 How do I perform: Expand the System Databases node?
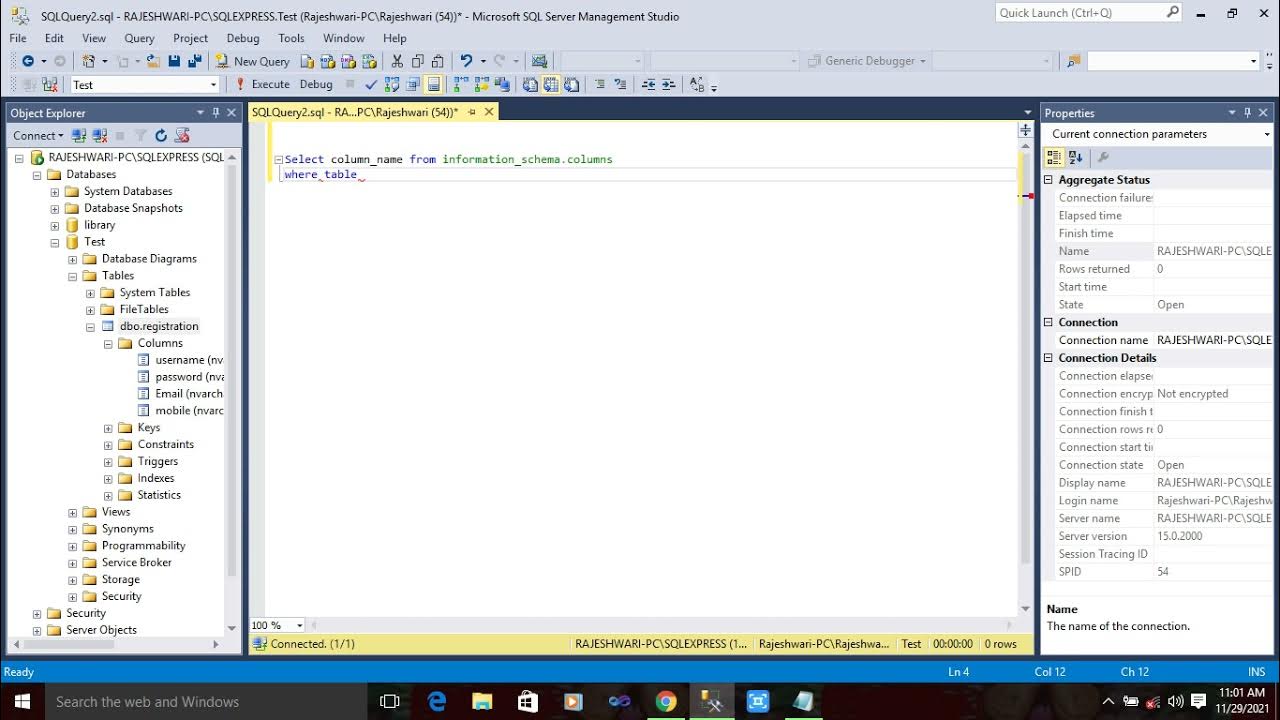pyautogui.click(x=55, y=191)
